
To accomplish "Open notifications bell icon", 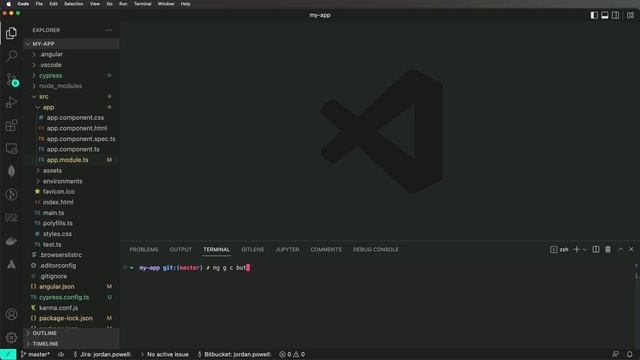I will point(630,354).
